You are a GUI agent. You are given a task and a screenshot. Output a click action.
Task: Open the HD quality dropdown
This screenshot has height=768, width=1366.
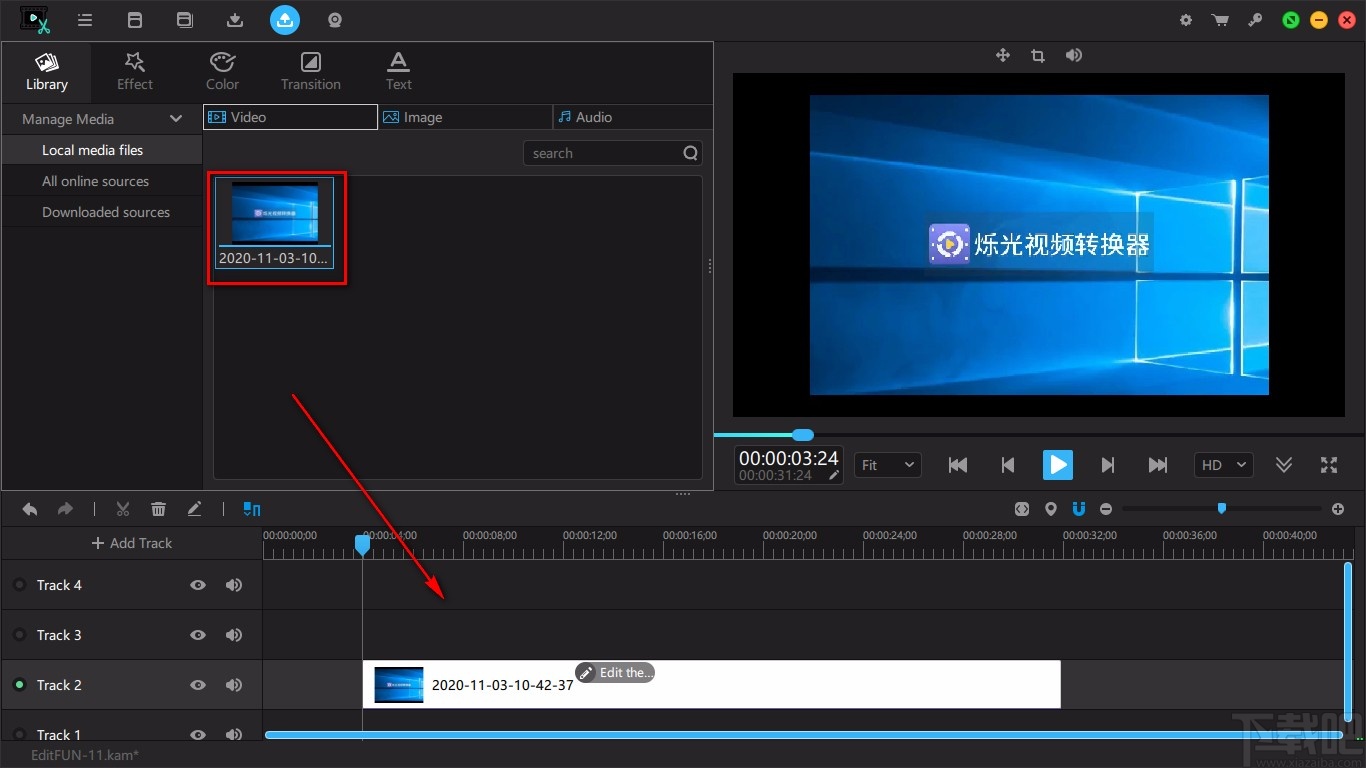[x=1224, y=465]
